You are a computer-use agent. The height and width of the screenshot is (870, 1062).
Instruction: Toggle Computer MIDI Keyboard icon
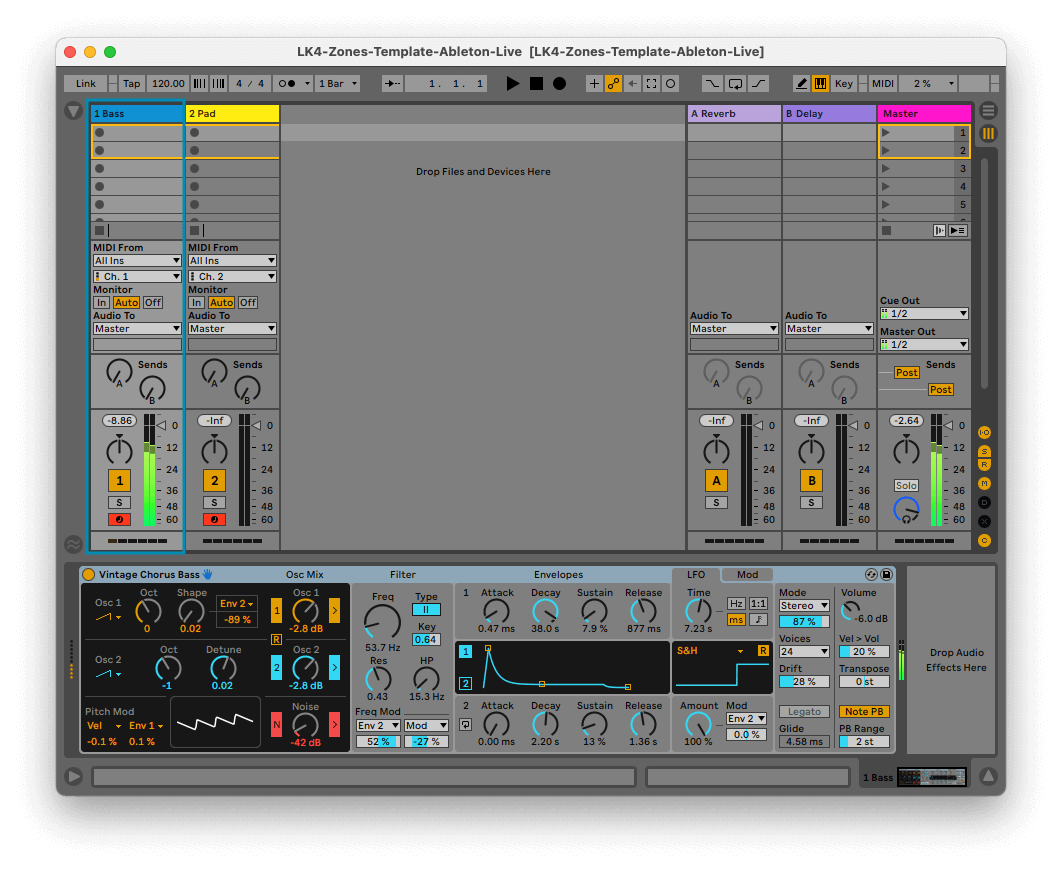pos(820,83)
